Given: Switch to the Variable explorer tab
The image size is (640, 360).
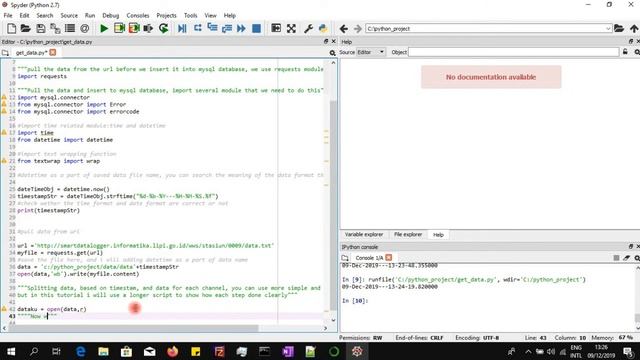Looking at the screenshot, I should click(x=364, y=235).
